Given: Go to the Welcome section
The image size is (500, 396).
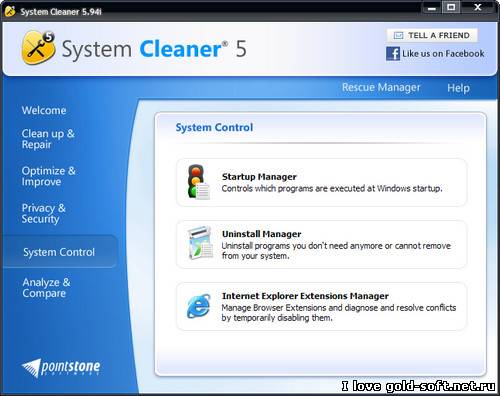Looking at the screenshot, I should tap(44, 110).
